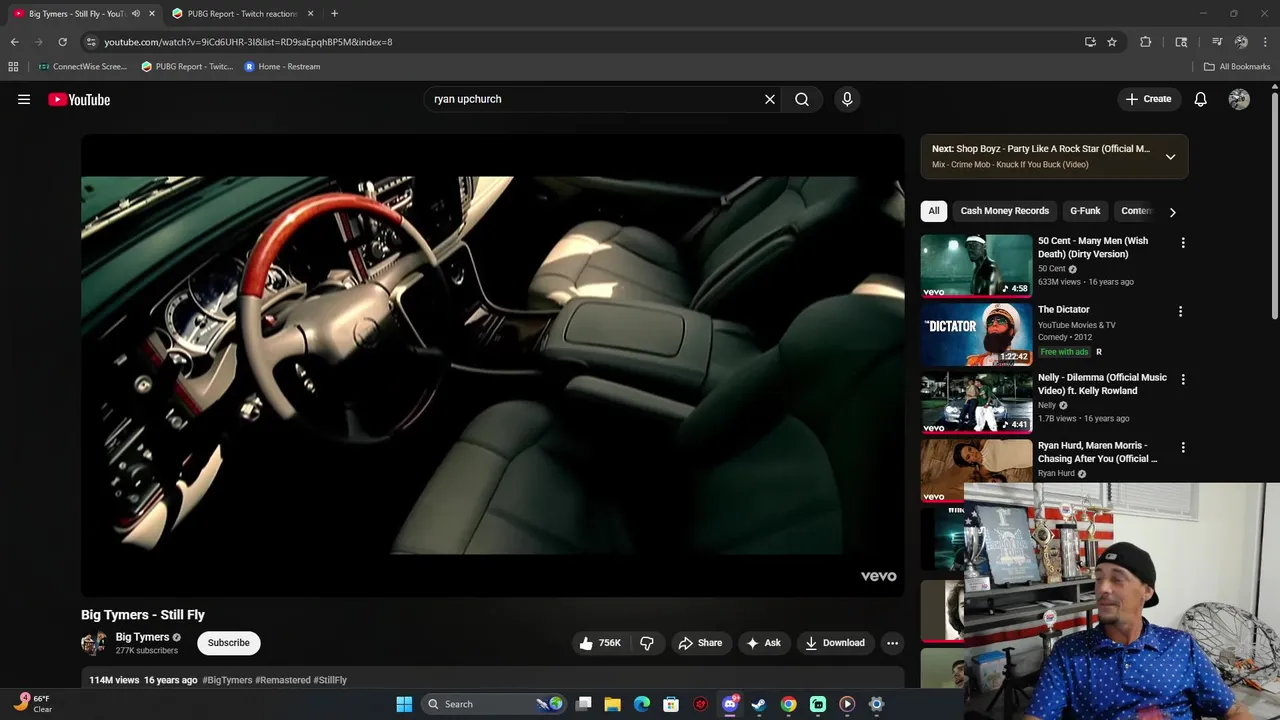Switch to PUBG Report browser tab

pyautogui.click(x=242, y=14)
